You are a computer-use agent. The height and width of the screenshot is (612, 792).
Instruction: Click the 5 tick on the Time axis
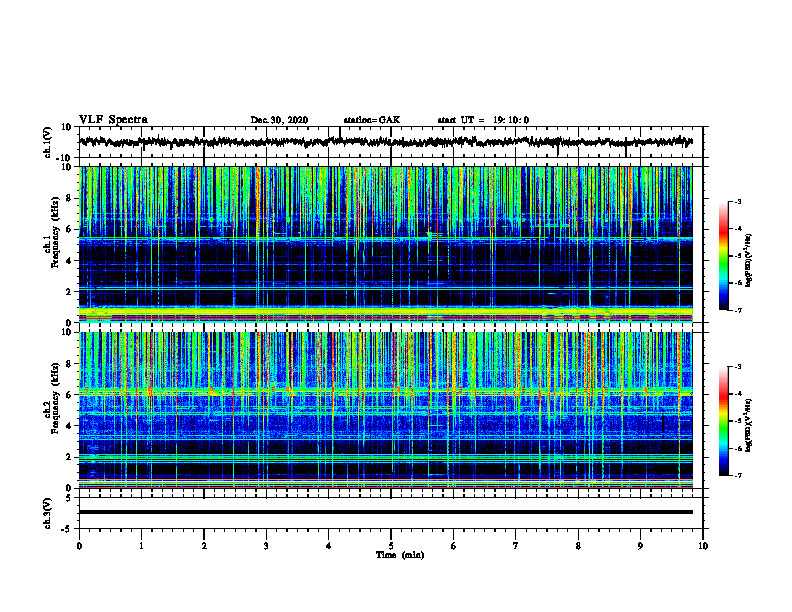(x=391, y=546)
